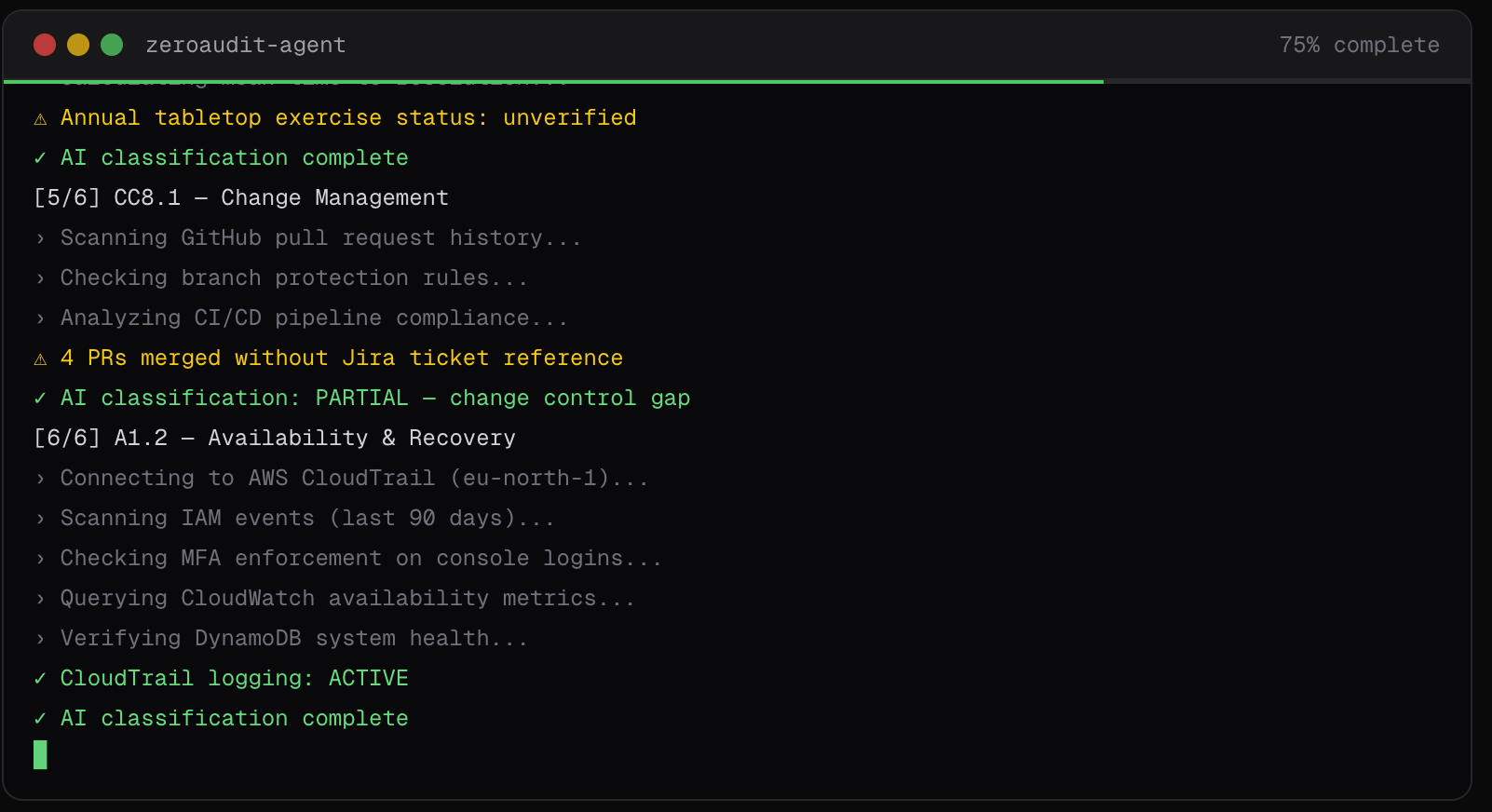Click the zeroaudit-agent window title

[x=246, y=45]
